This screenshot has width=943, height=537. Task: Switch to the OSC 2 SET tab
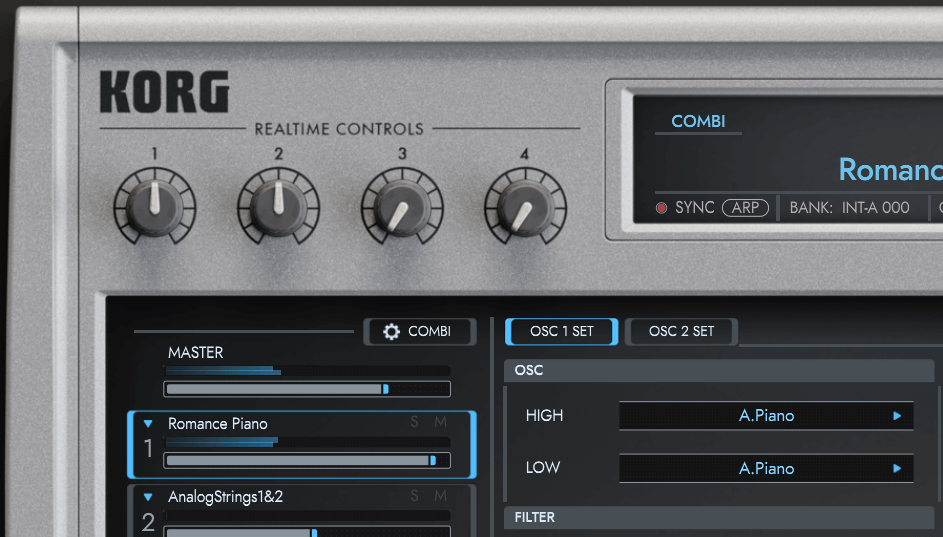click(x=681, y=331)
